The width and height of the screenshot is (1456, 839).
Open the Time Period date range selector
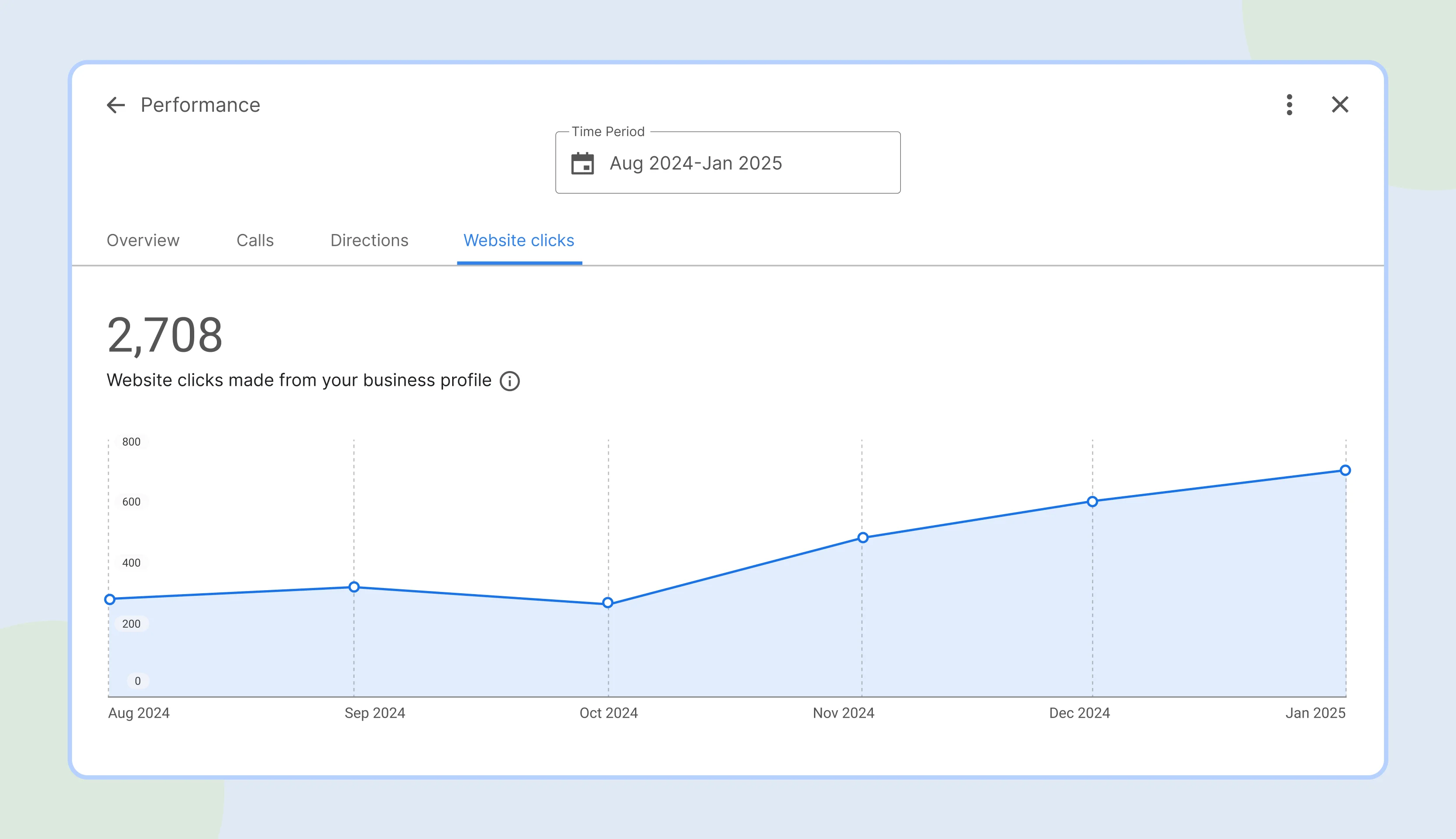point(728,162)
